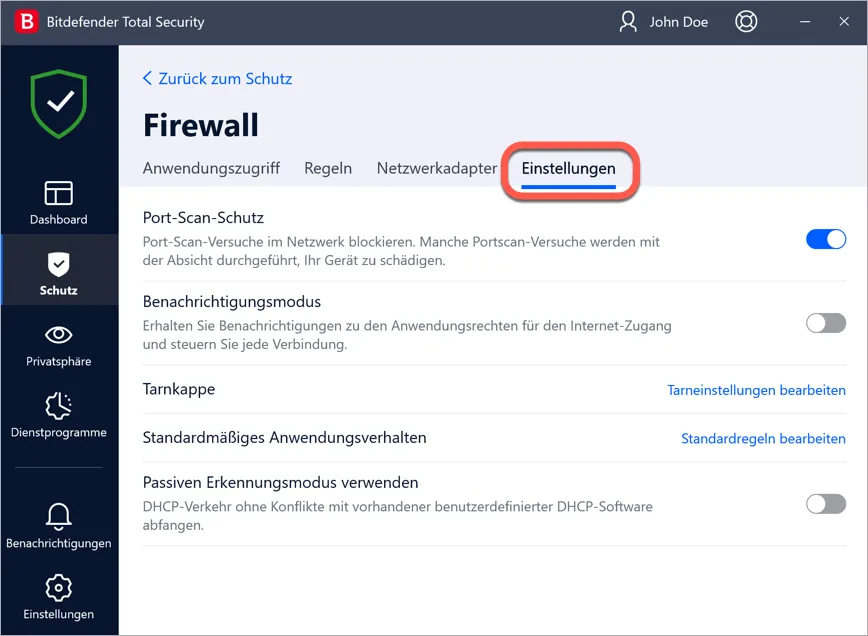Image resolution: width=868 pixels, height=636 pixels.
Task: Click the Standardregeln bearbeiten link
Action: 763,438
